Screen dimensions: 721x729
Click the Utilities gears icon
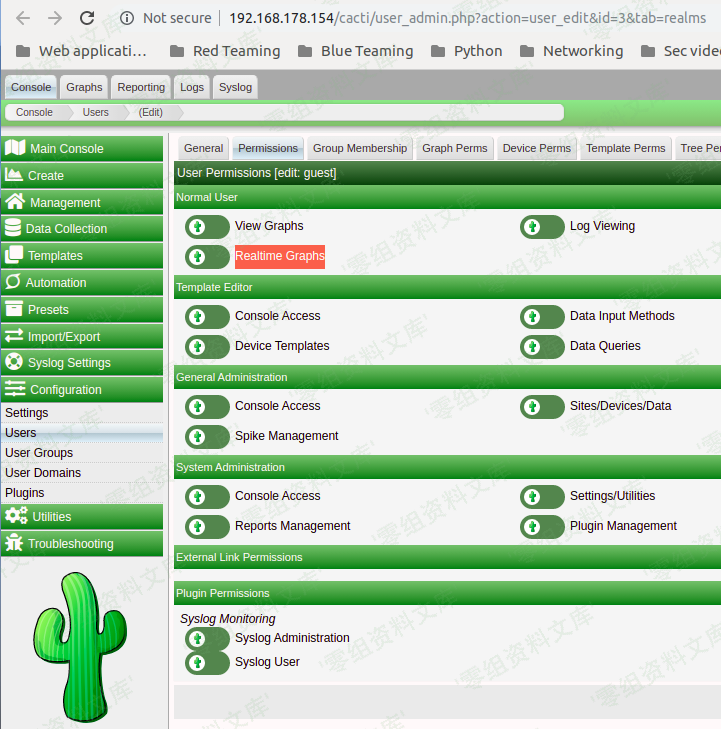click(x=16, y=517)
